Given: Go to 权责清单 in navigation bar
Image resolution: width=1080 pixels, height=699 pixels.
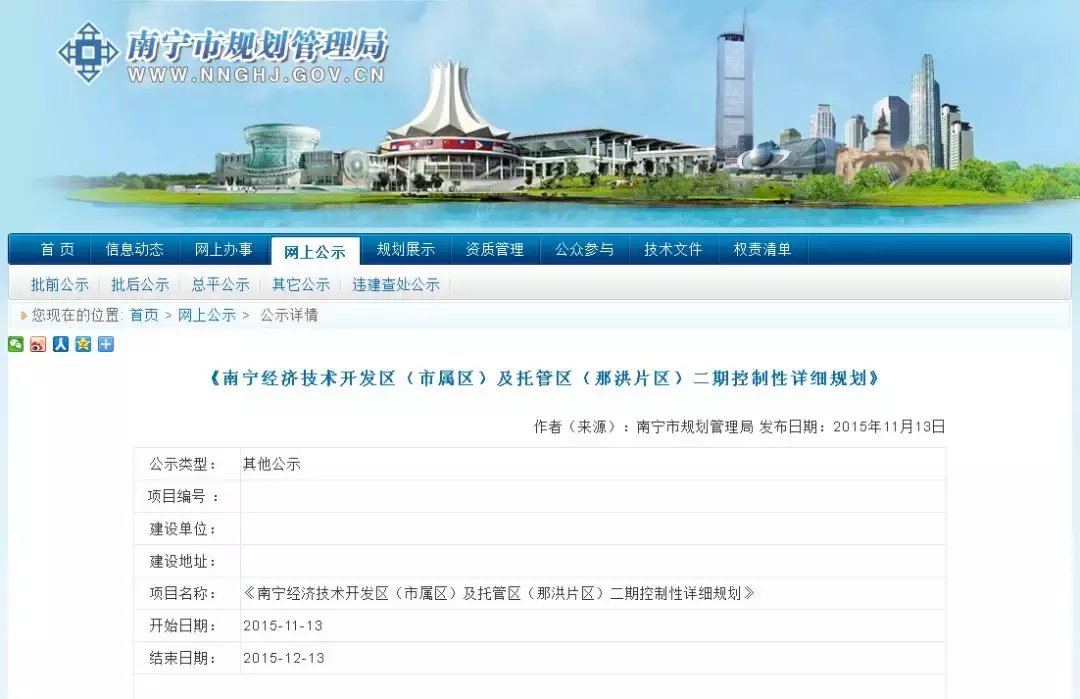Looking at the screenshot, I should click(762, 250).
